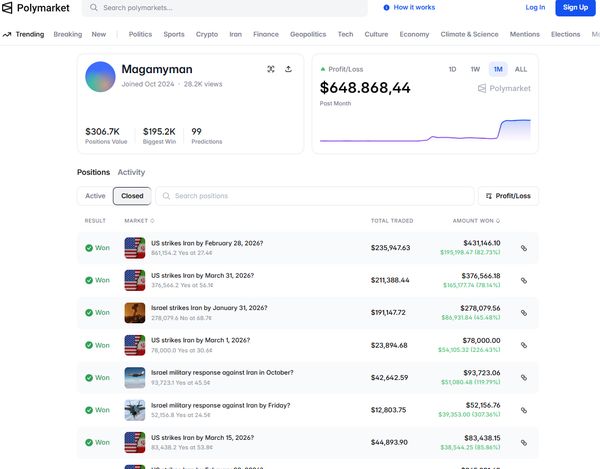Switch chart range to 1D

coord(452,69)
